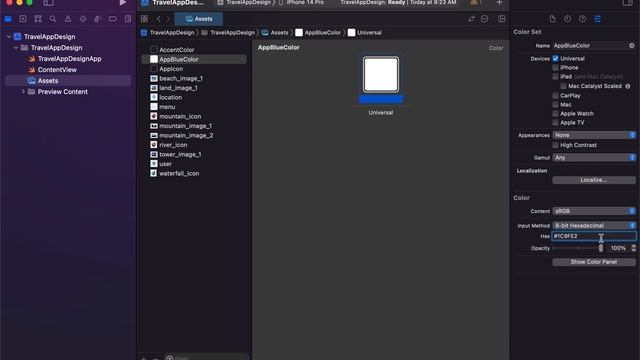Click the editor swap arrows icon
The height and width of the screenshot is (360, 640).
pyautogui.click(x=471, y=19)
